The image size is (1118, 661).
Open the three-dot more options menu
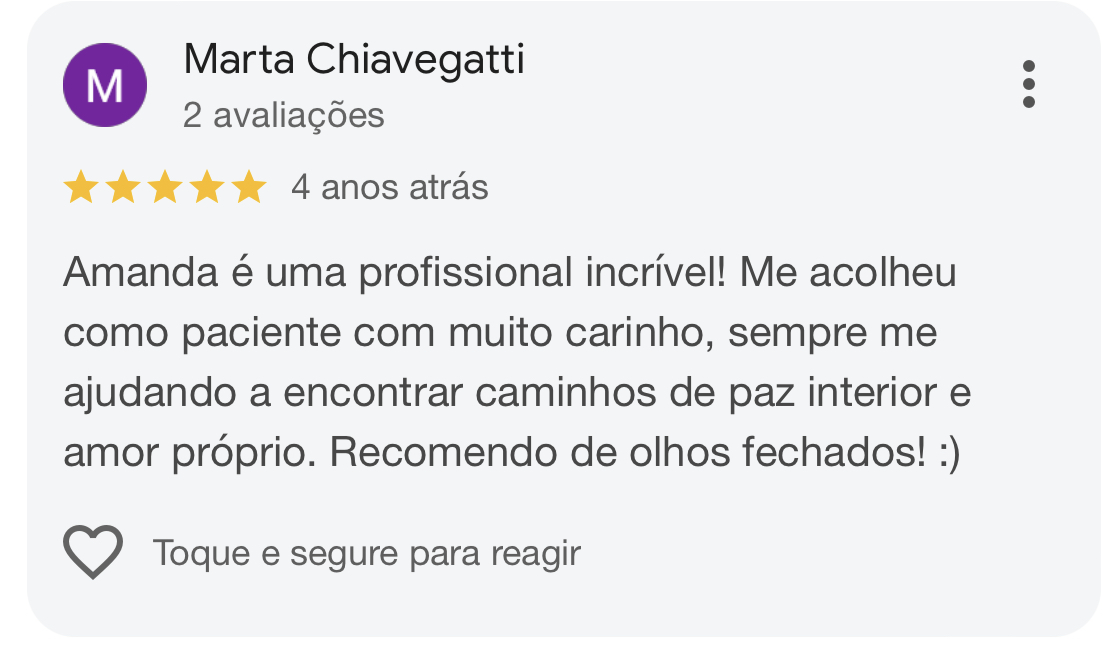point(1029,84)
